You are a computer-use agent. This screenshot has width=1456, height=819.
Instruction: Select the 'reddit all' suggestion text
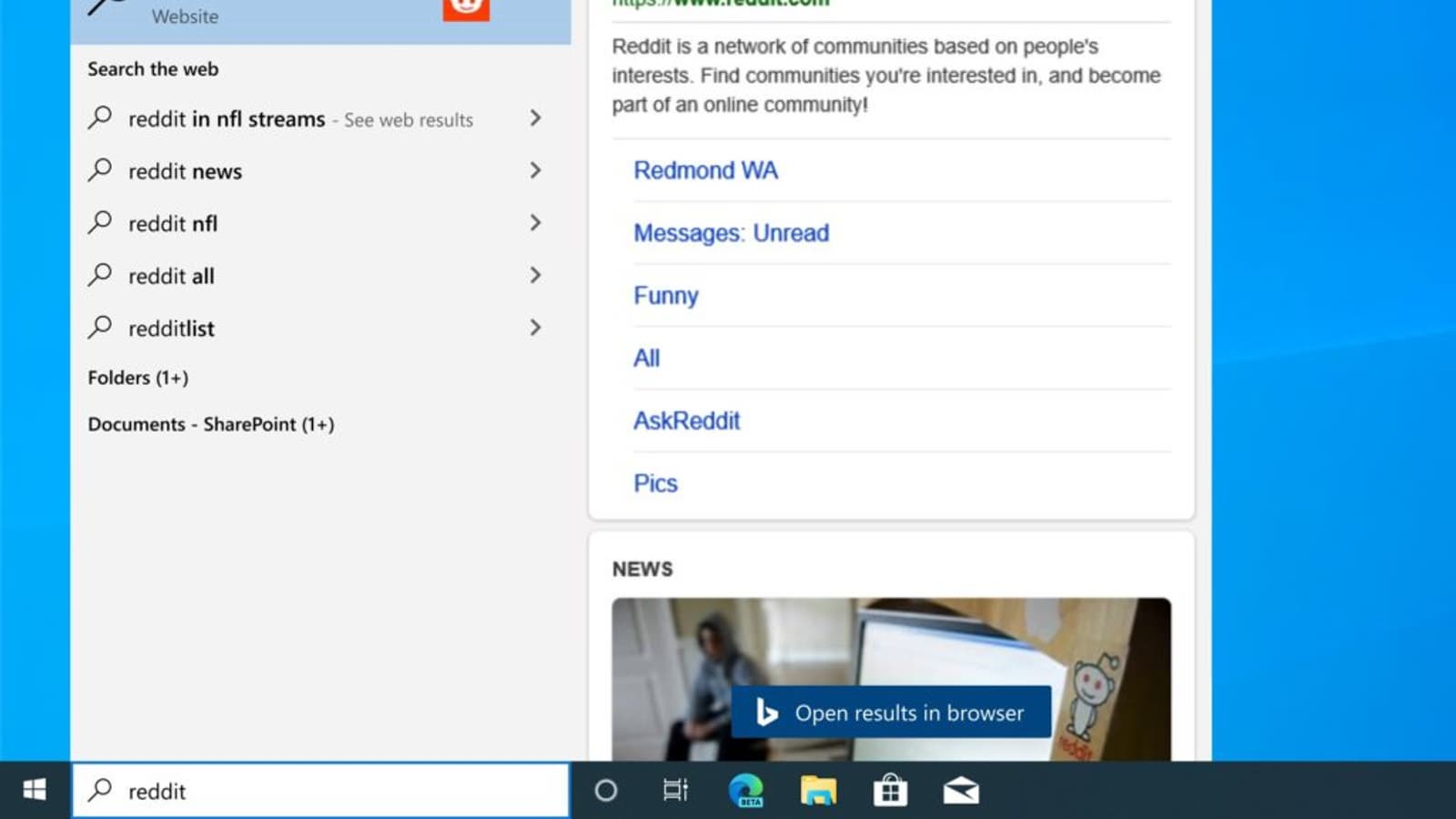171,276
